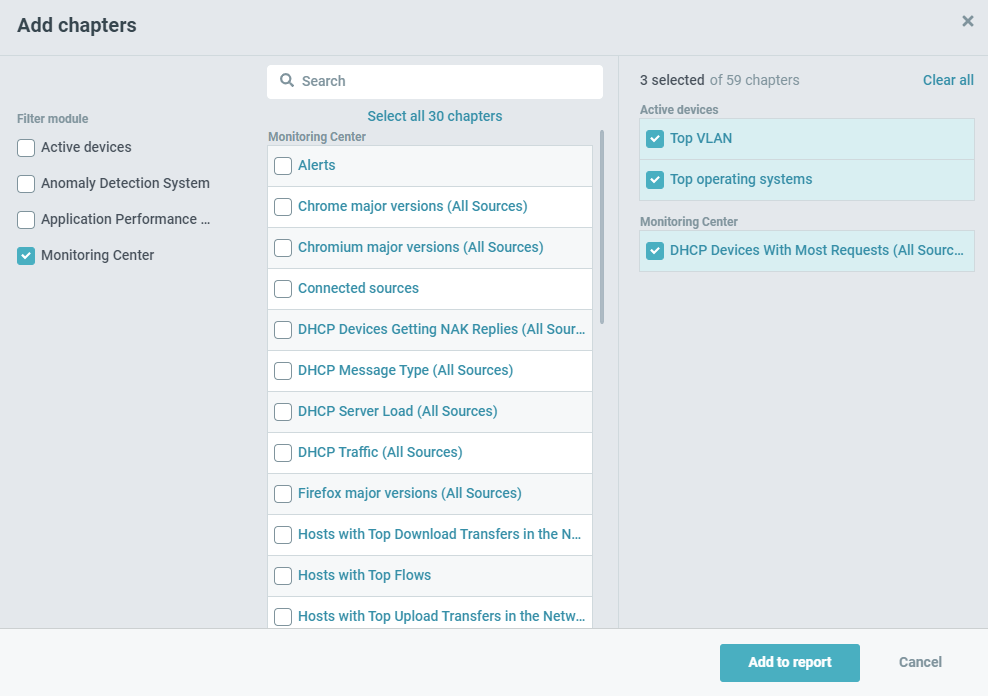
Task: Remove Top operating systems from selection
Action: [x=655, y=180]
